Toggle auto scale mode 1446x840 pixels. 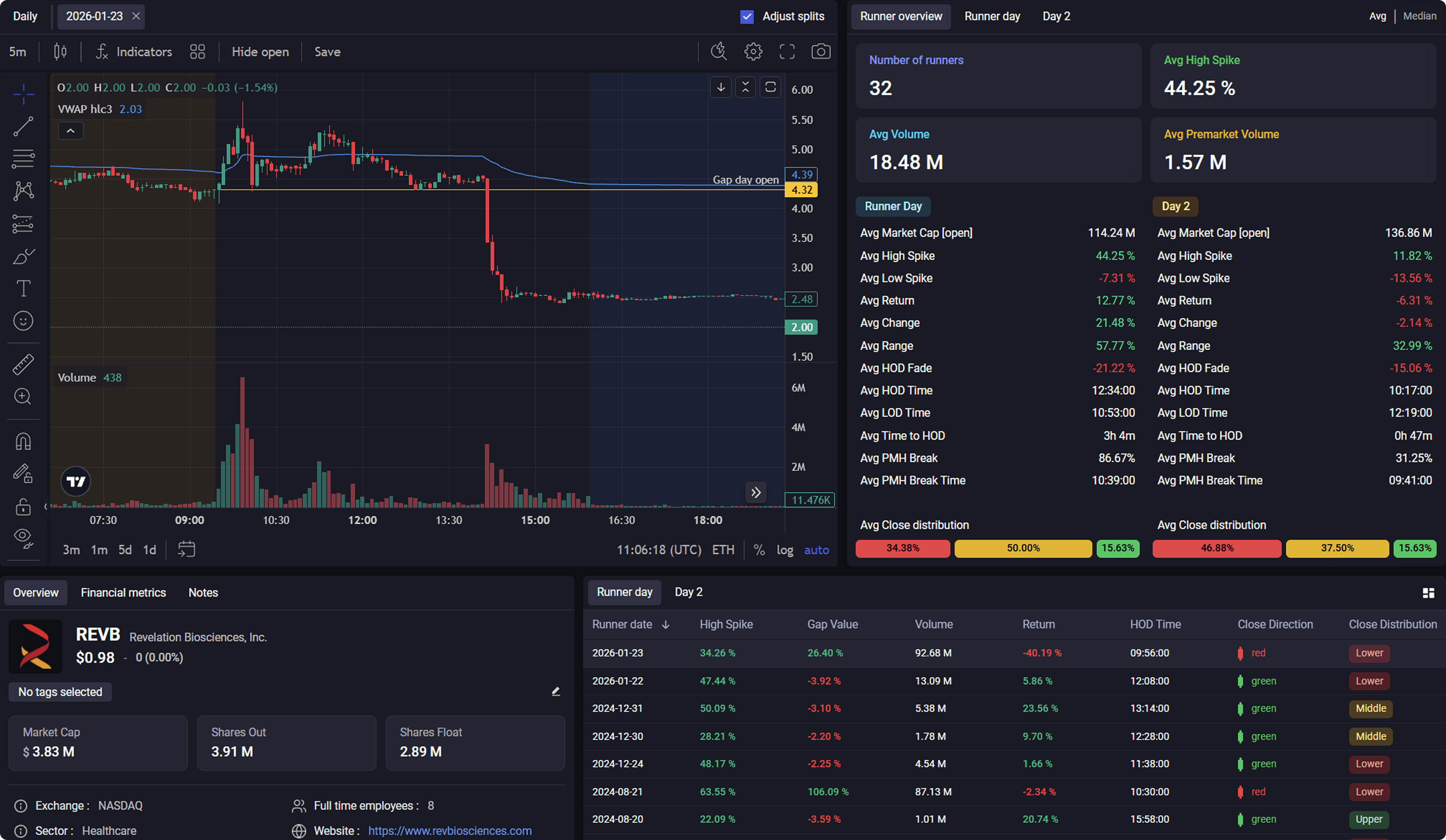point(816,550)
